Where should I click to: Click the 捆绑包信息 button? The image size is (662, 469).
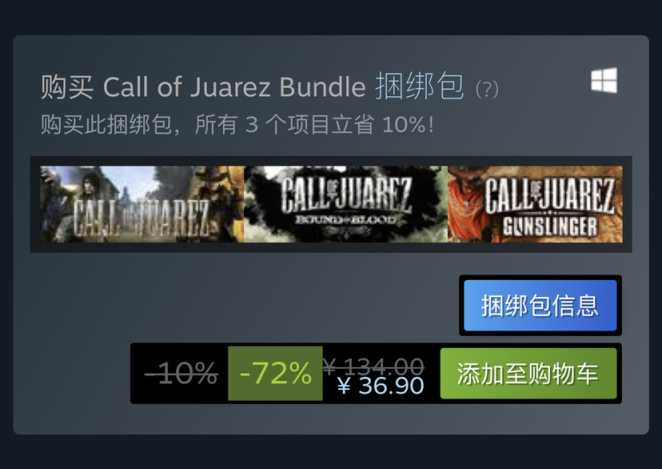pyautogui.click(x=540, y=305)
